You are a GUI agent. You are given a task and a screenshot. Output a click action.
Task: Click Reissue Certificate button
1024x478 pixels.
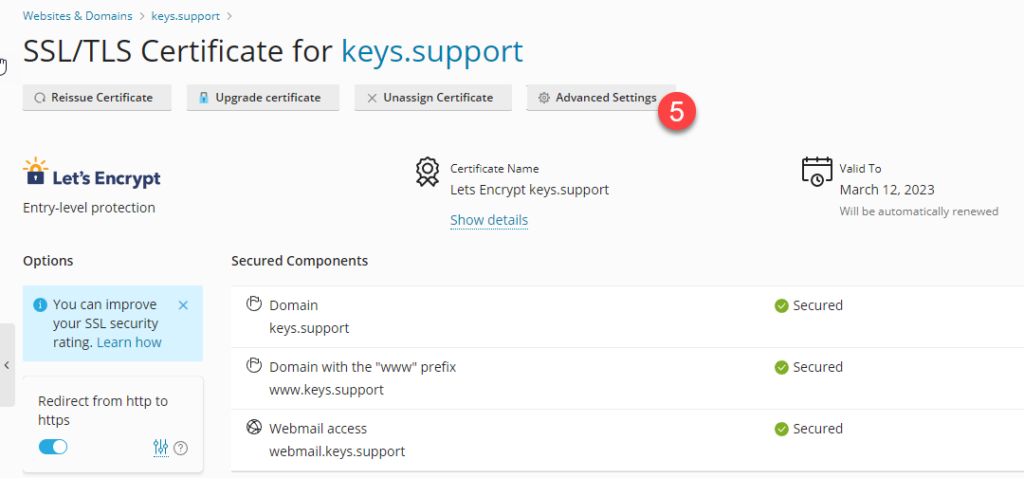97,98
